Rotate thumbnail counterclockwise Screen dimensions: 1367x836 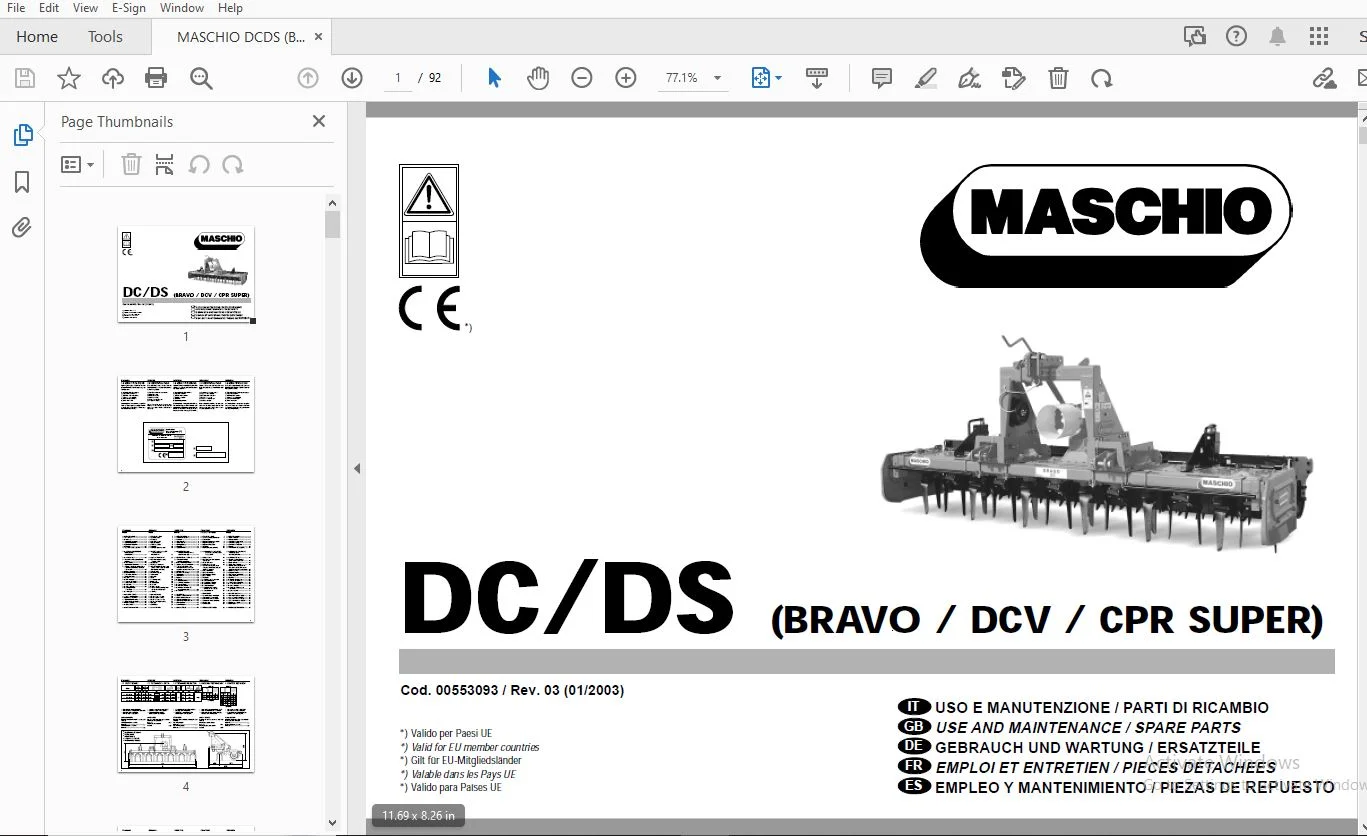click(x=199, y=165)
